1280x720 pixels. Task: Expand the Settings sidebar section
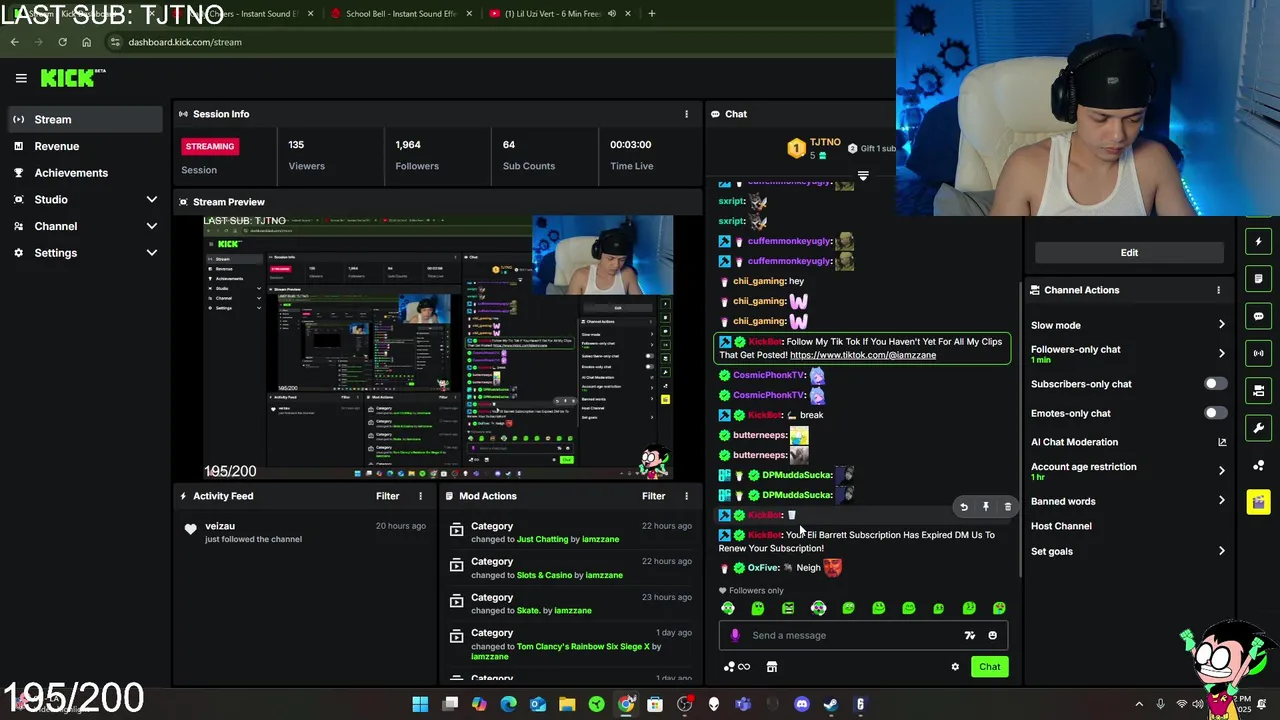[152, 253]
